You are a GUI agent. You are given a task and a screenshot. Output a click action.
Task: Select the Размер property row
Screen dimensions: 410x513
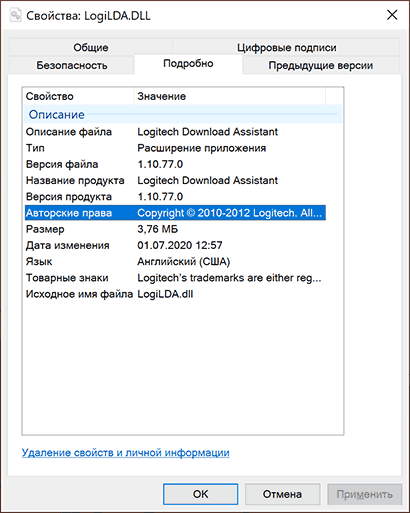[x=175, y=229]
